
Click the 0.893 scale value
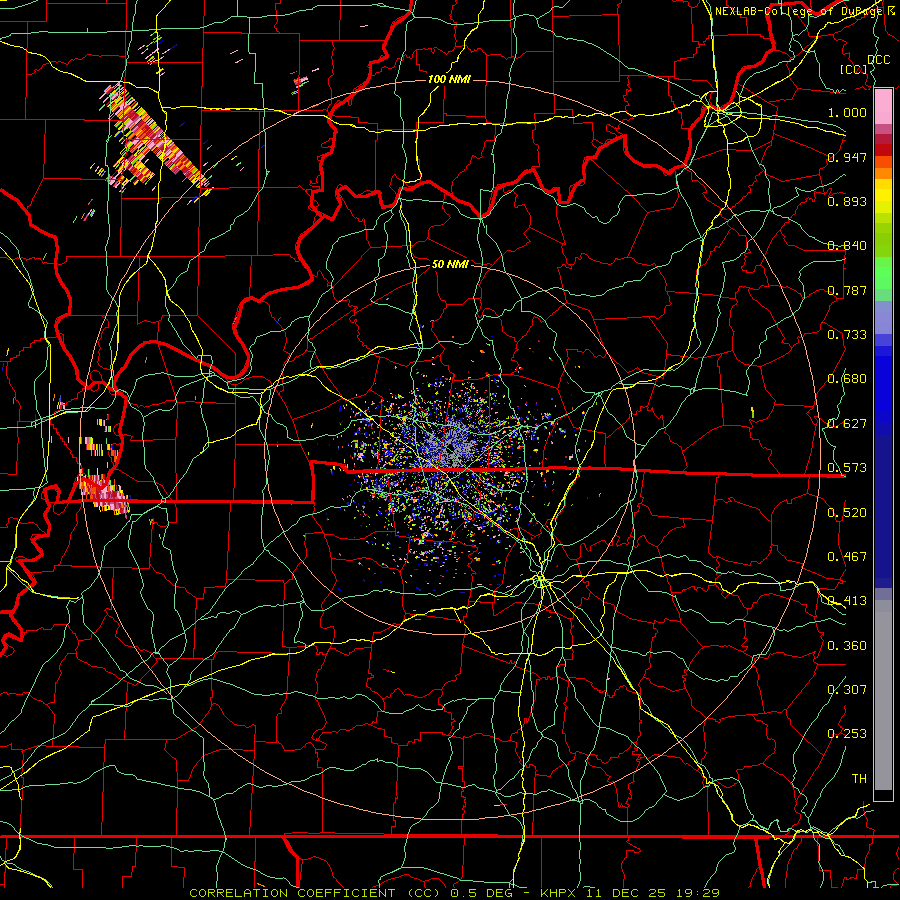pos(847,201)
